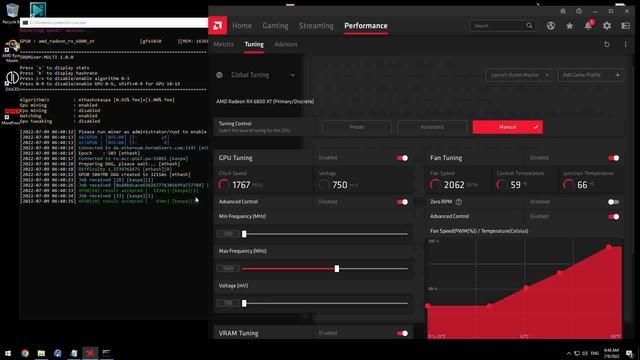
Task: Click the taskbar clock
Action: pos(611,353)
